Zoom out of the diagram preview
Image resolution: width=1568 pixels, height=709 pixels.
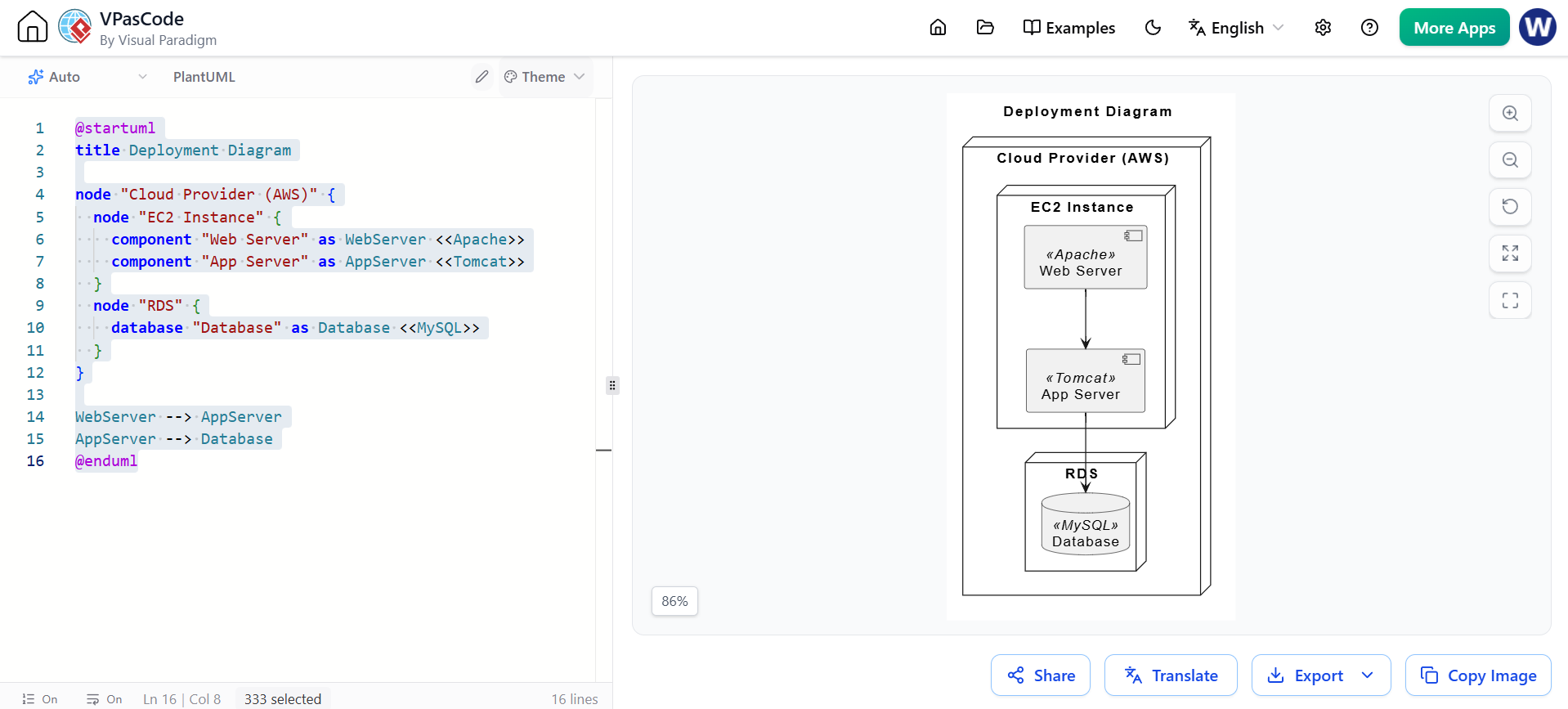tap(1510, 160)
